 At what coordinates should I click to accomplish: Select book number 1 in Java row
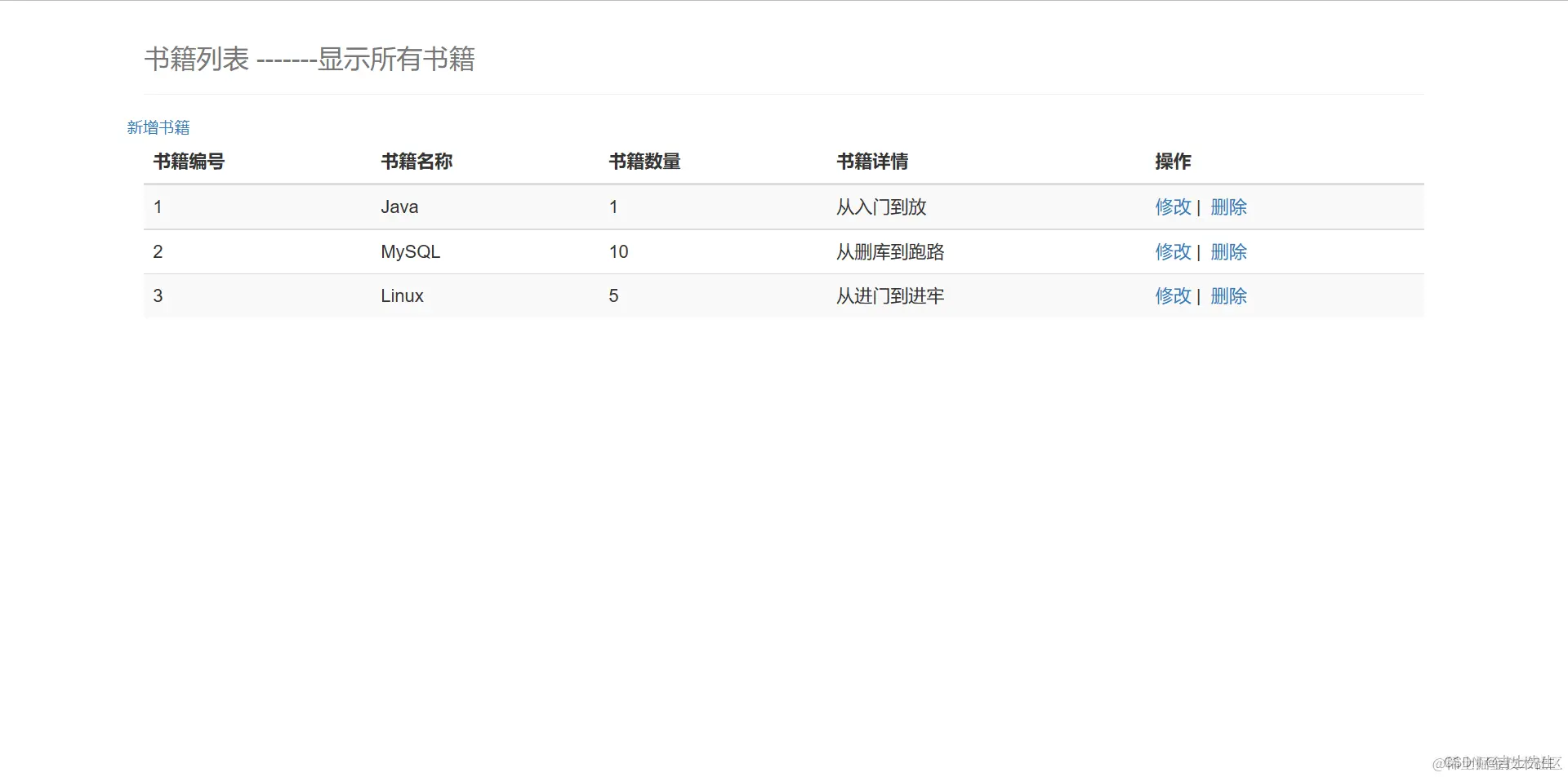click(x=158, y=207)
